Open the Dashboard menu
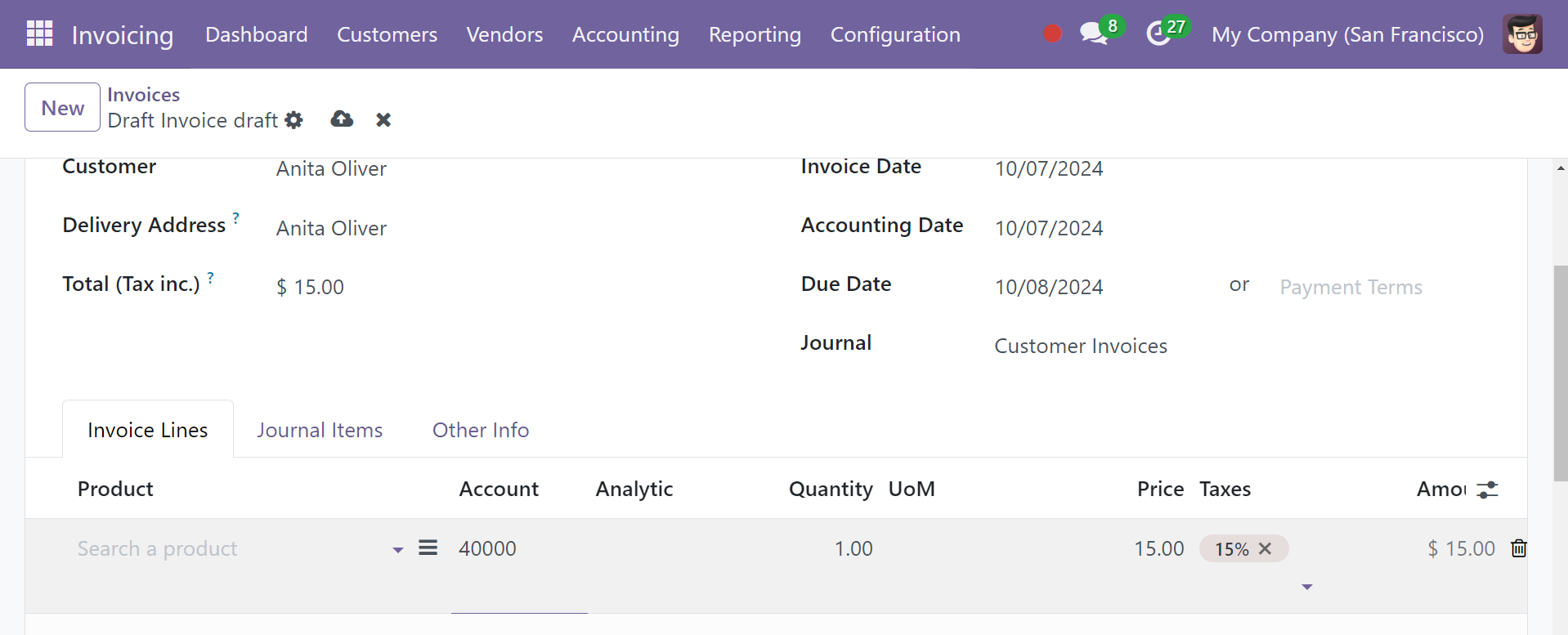 tap(257, 34)
